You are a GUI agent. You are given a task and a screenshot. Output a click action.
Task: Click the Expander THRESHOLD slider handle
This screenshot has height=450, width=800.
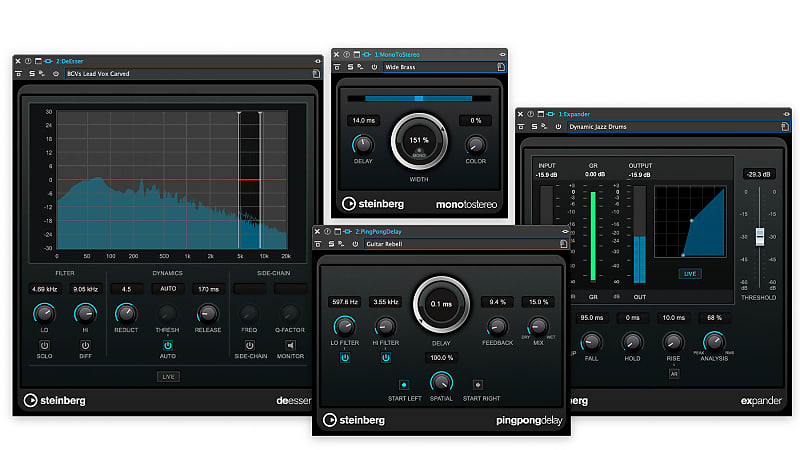click(759, 236)
